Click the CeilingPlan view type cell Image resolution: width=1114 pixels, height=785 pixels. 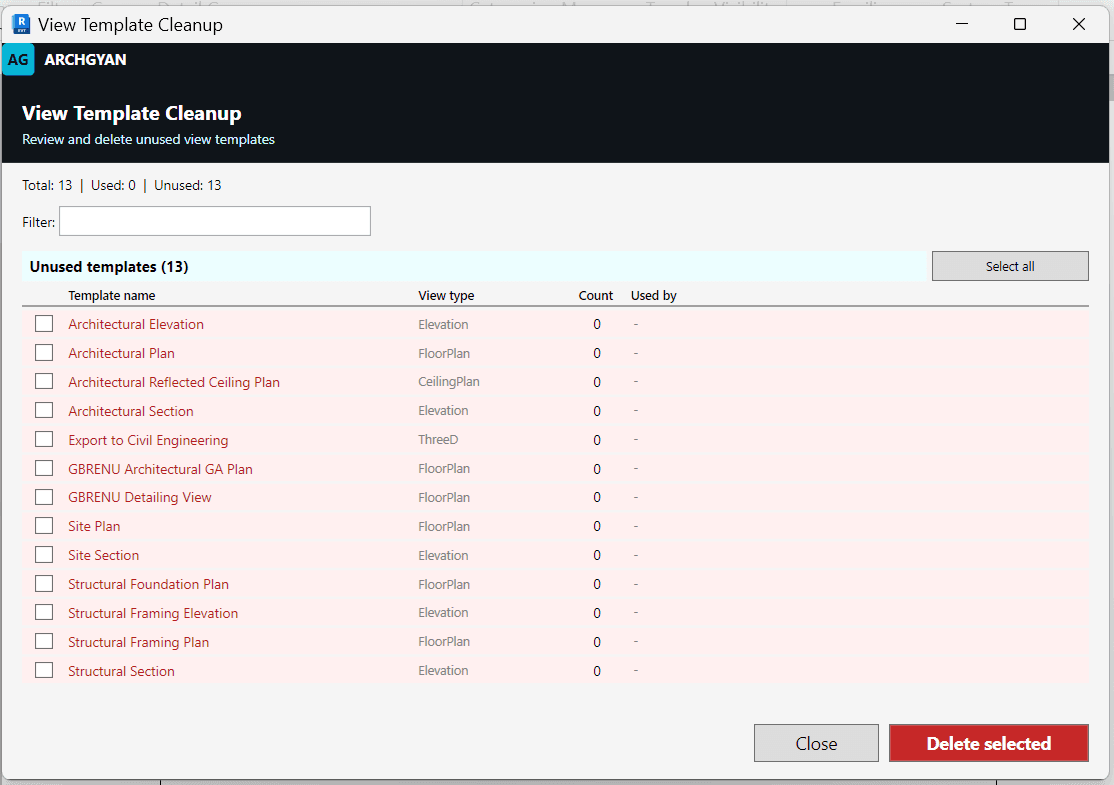pyautogui.click(x=448, y=381)
